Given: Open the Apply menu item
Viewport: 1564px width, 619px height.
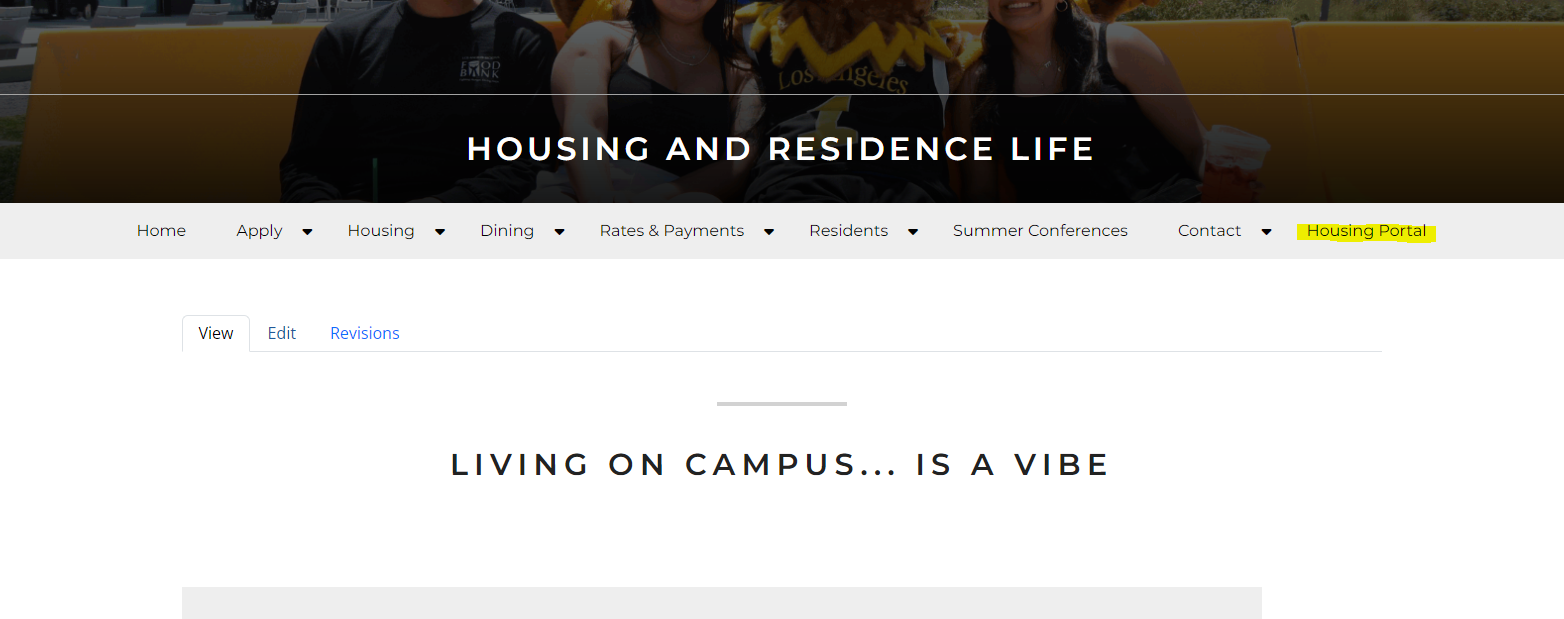Looking at the screenshot, I should 259,231.
